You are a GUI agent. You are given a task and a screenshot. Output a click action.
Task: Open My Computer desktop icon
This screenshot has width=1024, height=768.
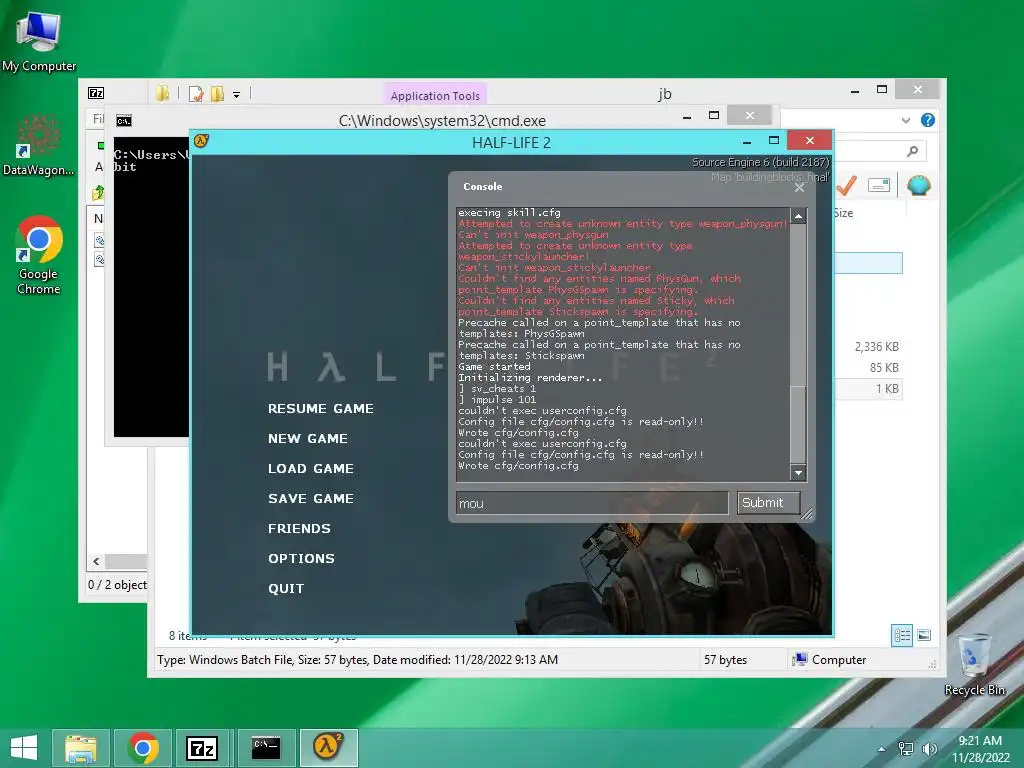pyautogui.click(x=39, y=40)
